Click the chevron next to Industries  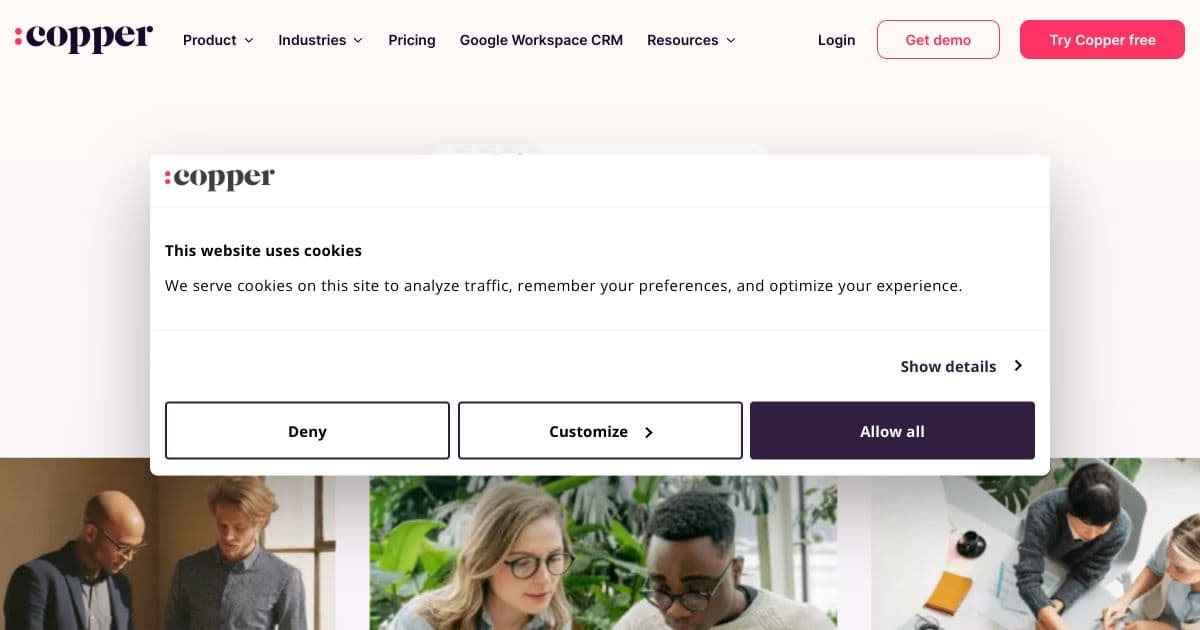(x=358, y=41)
